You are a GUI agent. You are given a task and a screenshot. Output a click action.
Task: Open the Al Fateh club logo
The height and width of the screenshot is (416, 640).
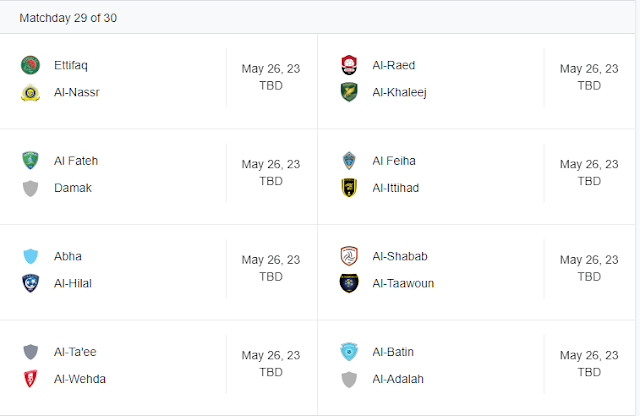(x=30, y=161)
